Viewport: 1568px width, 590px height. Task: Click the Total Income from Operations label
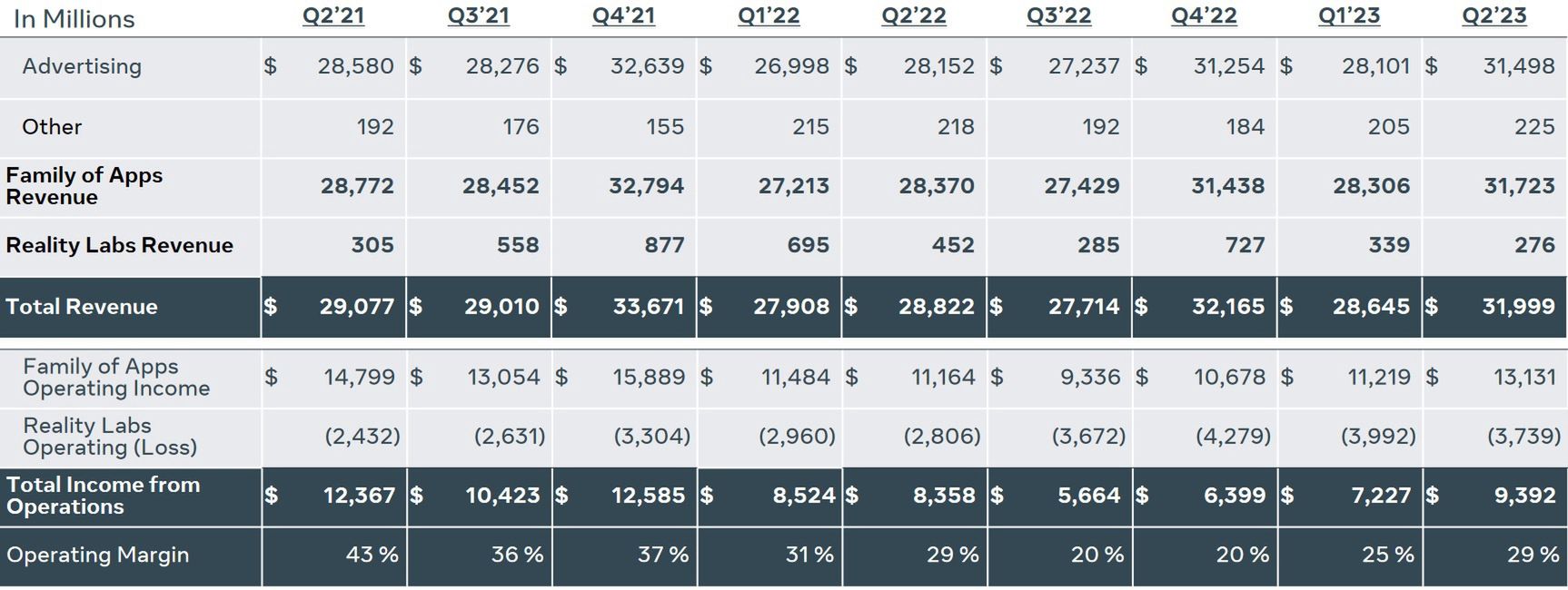click(103, 496)
